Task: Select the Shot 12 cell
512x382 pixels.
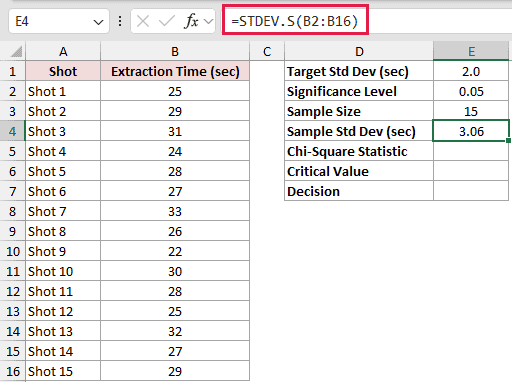Action: coord(63,311)
